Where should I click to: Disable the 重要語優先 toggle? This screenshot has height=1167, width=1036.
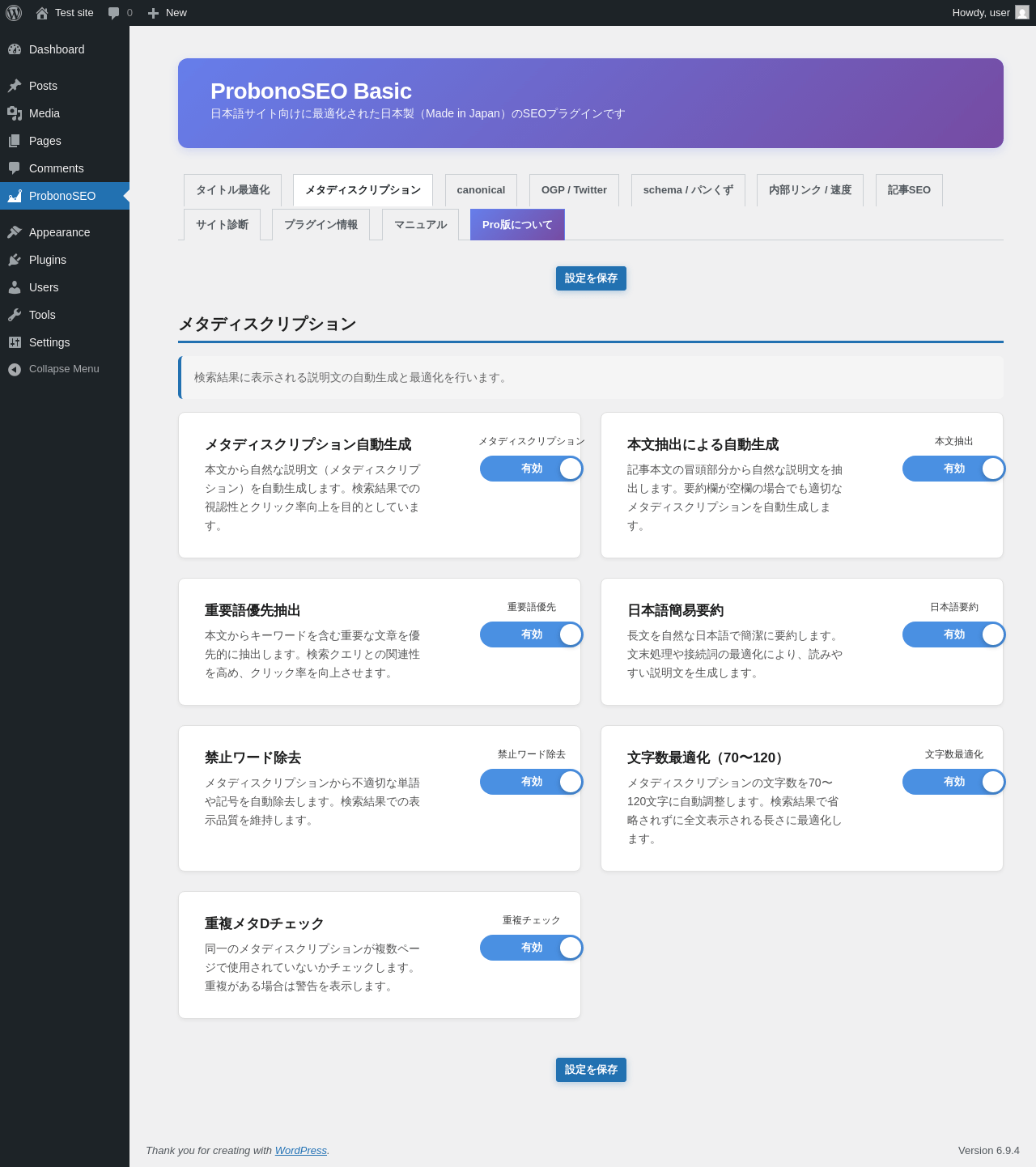click(x=532, y=634)
